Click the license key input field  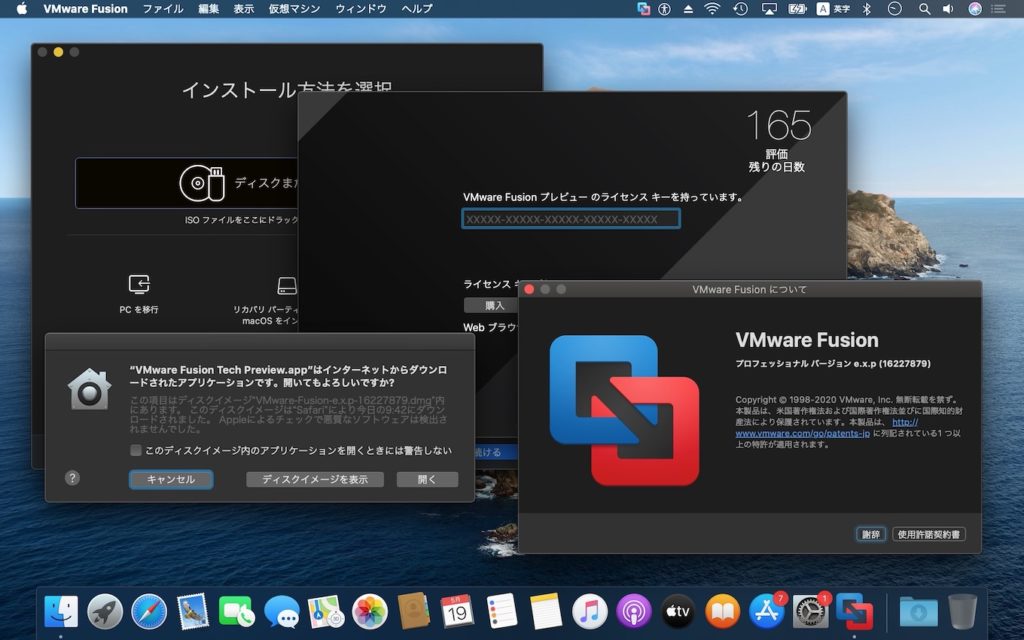tap(570, 219)
